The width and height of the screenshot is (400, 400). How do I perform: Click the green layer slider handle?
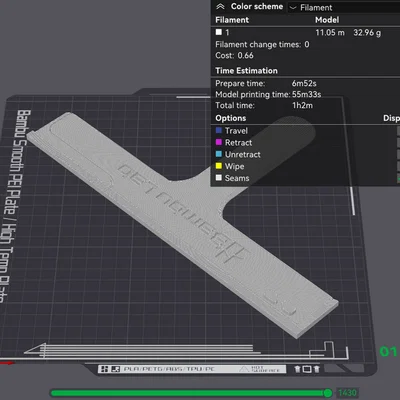pyautogui.click(x=328, y=393)
